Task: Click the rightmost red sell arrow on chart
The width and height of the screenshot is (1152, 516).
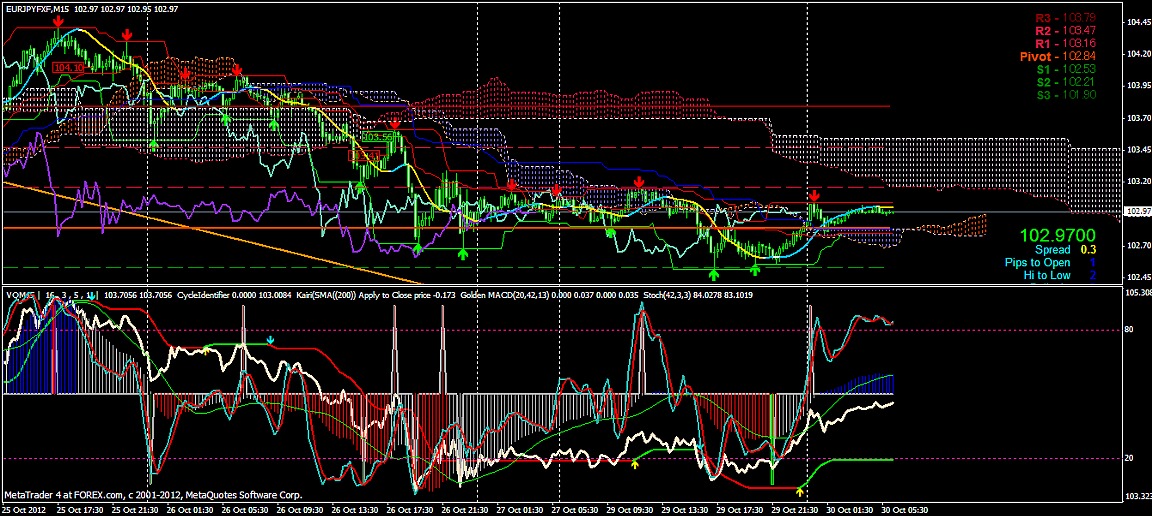Action: pos(814,195)
